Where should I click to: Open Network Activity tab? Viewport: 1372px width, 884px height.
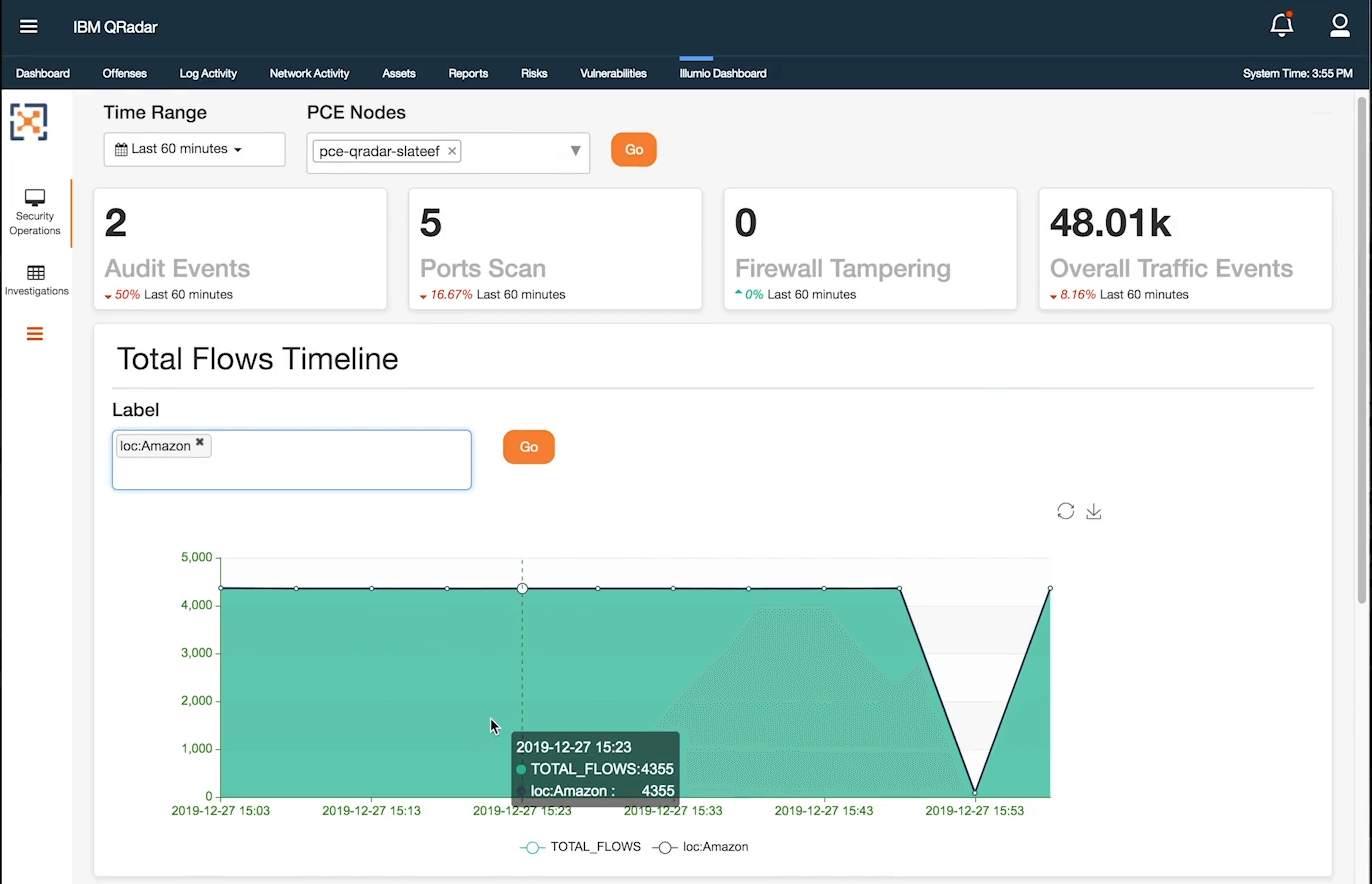pos(309,73)
